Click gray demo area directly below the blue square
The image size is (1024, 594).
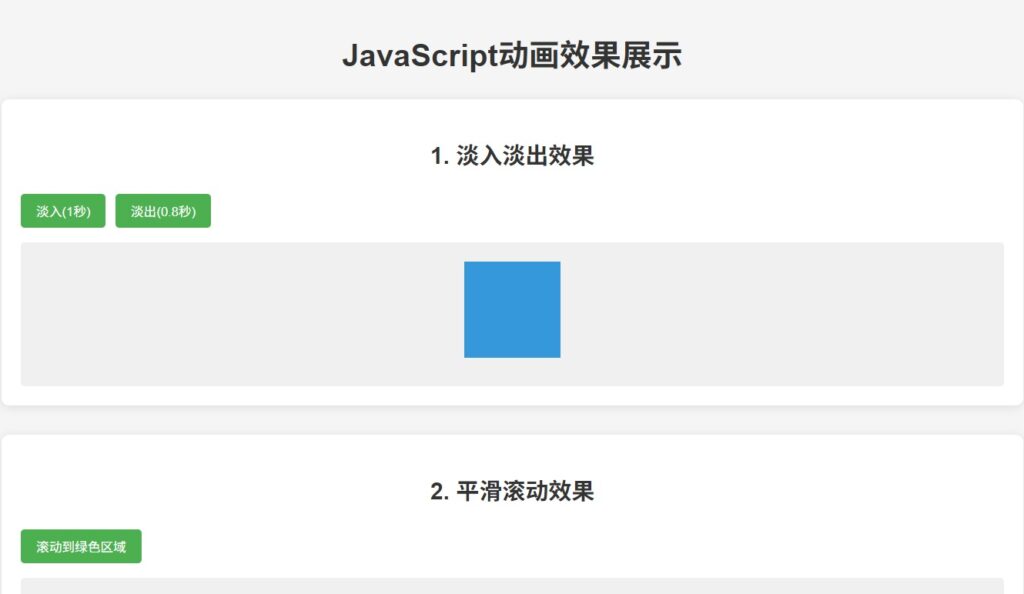512,372
